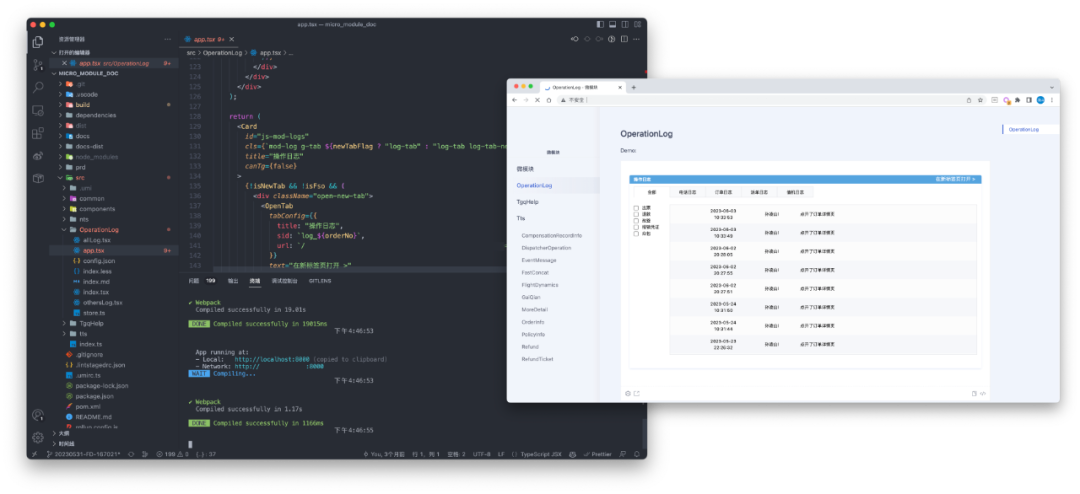Screen dimensions: 1080x494
Task: Click the errors and warnings count in status bar
Action: pos(172,454)
